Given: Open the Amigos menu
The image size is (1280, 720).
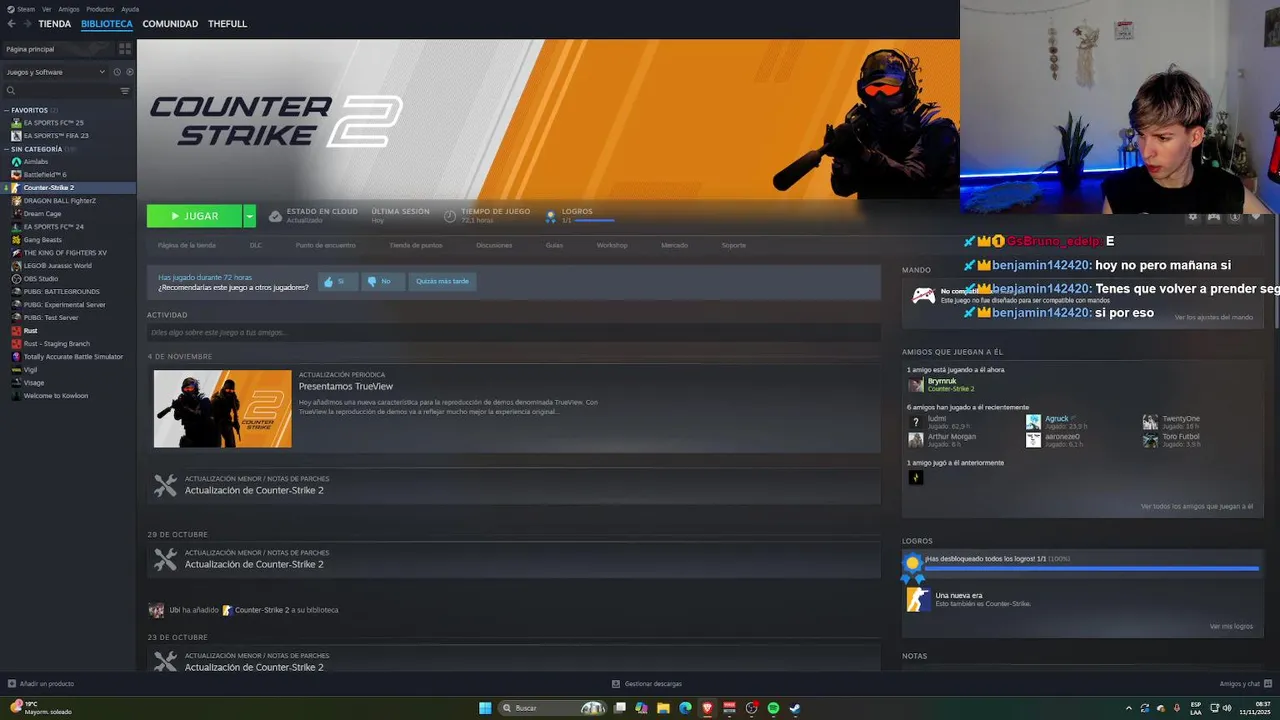Looking at the screenshot, I should point(69,9).
